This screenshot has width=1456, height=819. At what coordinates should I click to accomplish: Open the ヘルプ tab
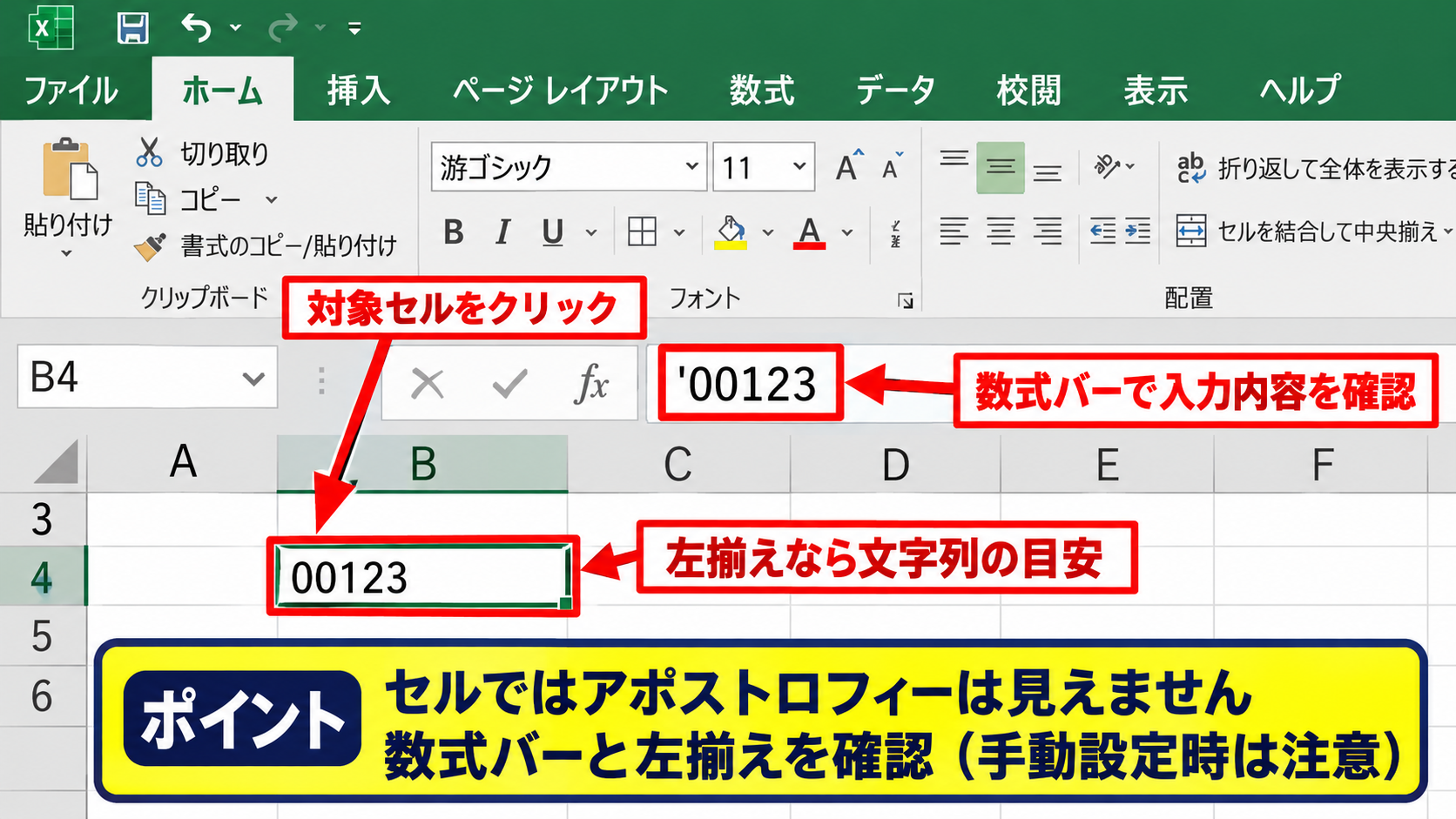[1300, 91]
